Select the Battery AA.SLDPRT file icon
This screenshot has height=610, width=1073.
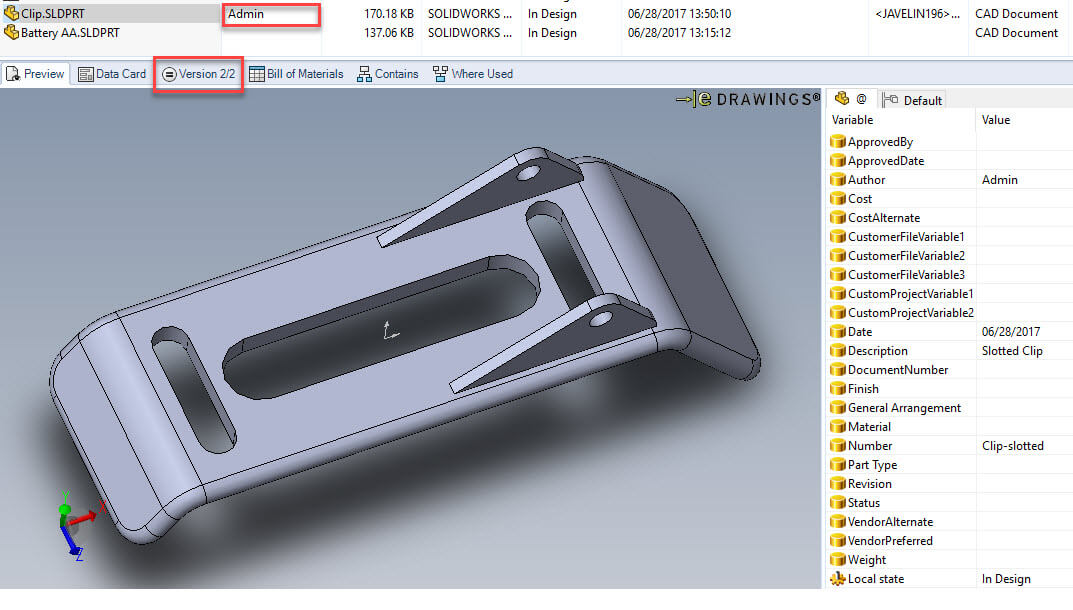[x=11, y=32]
